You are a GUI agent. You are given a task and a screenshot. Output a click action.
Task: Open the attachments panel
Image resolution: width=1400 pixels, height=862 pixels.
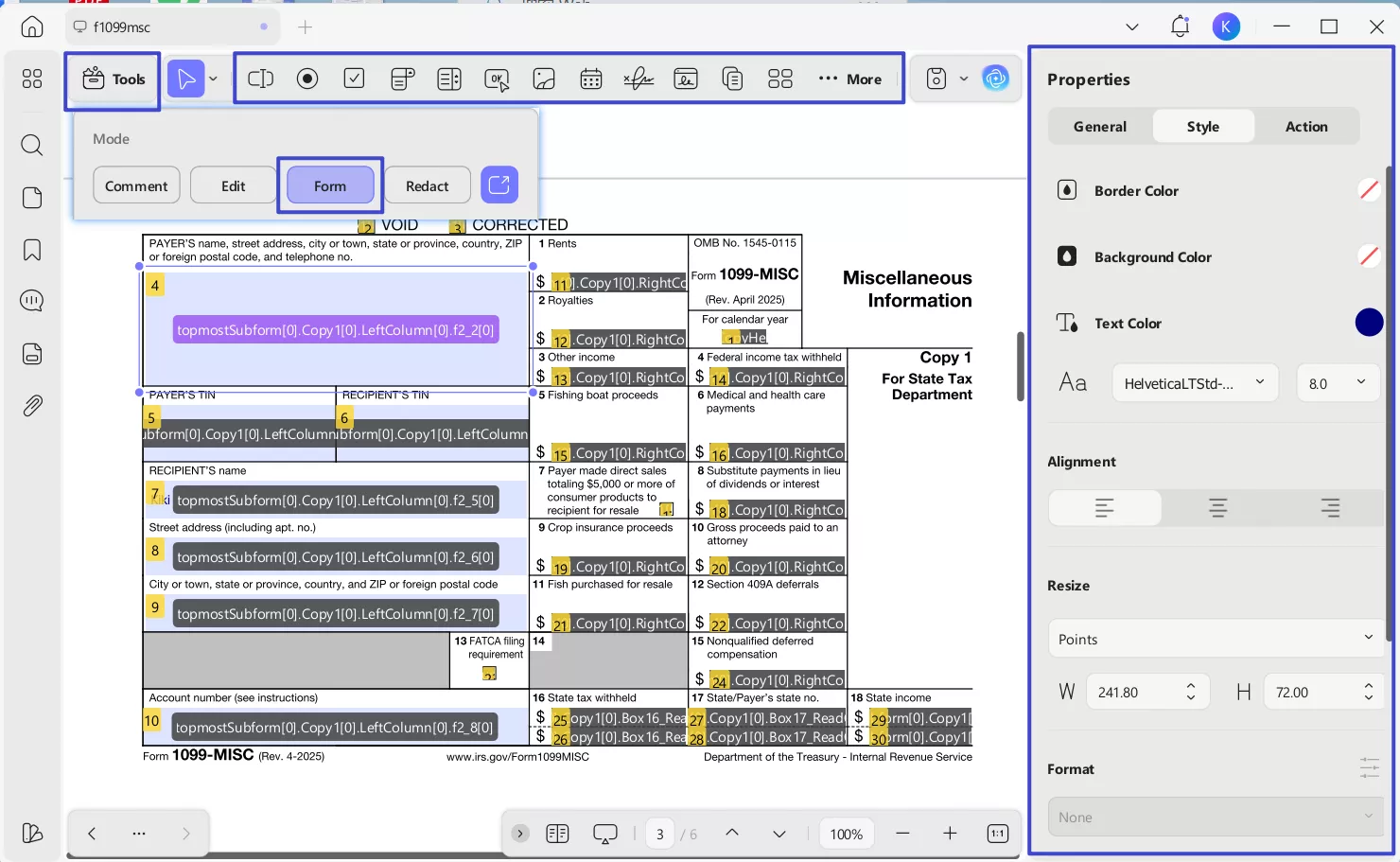(x=31, y=405)
